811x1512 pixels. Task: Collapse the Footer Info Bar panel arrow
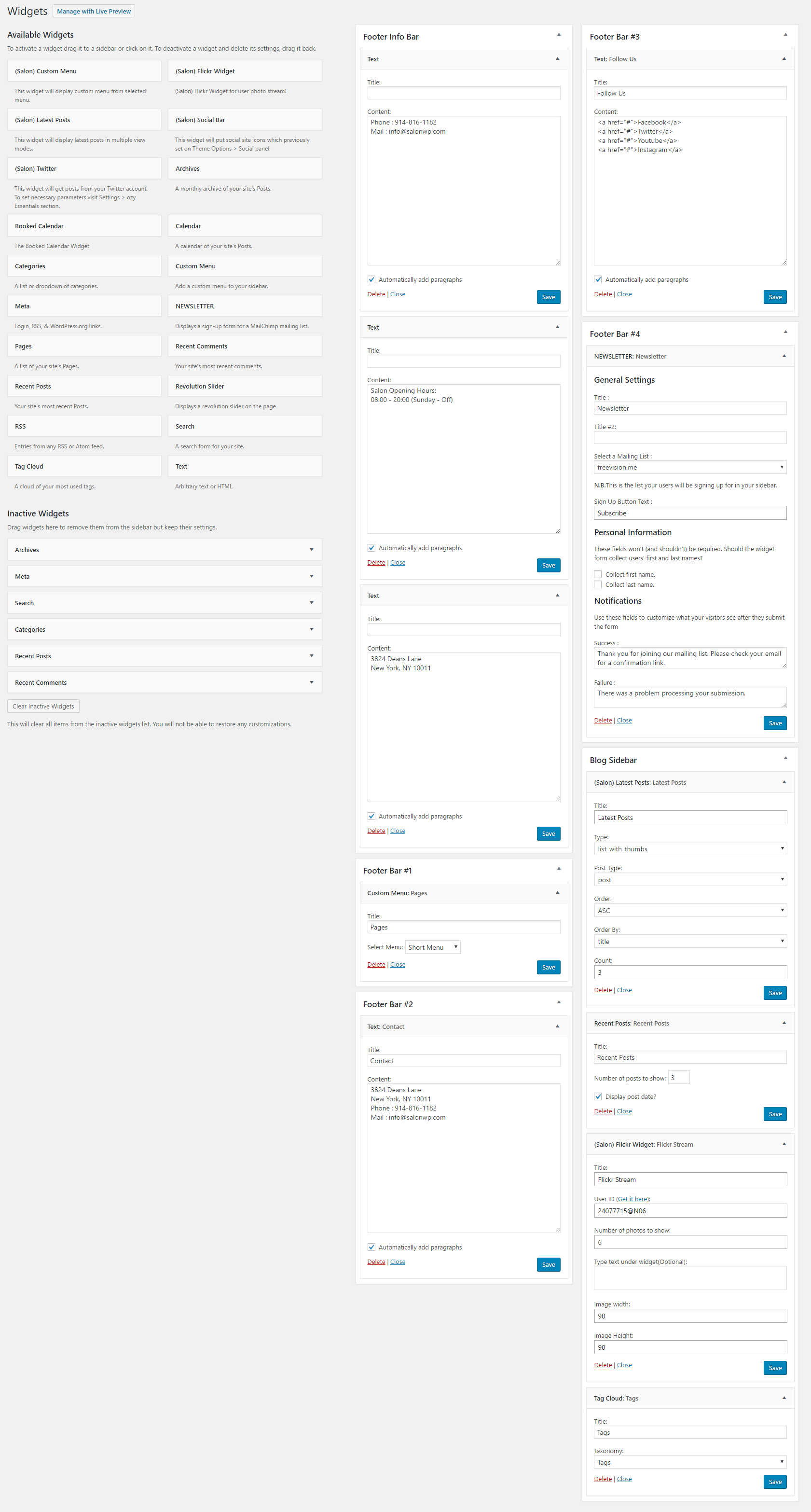tap(558, 35)
